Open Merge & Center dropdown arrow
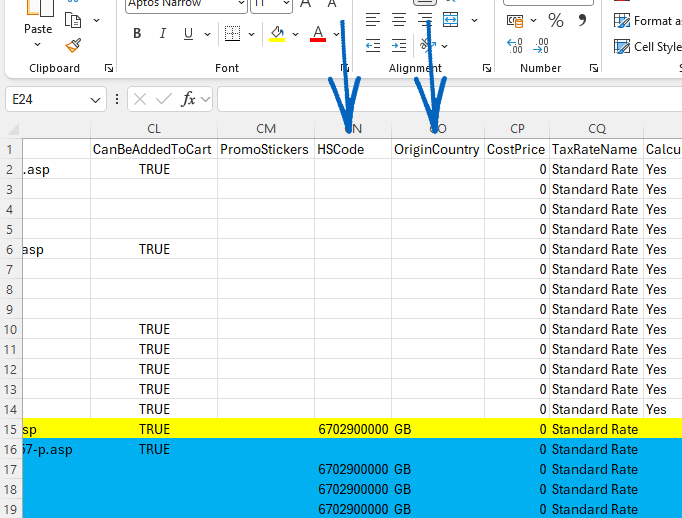682x518 pixels. 474,20
